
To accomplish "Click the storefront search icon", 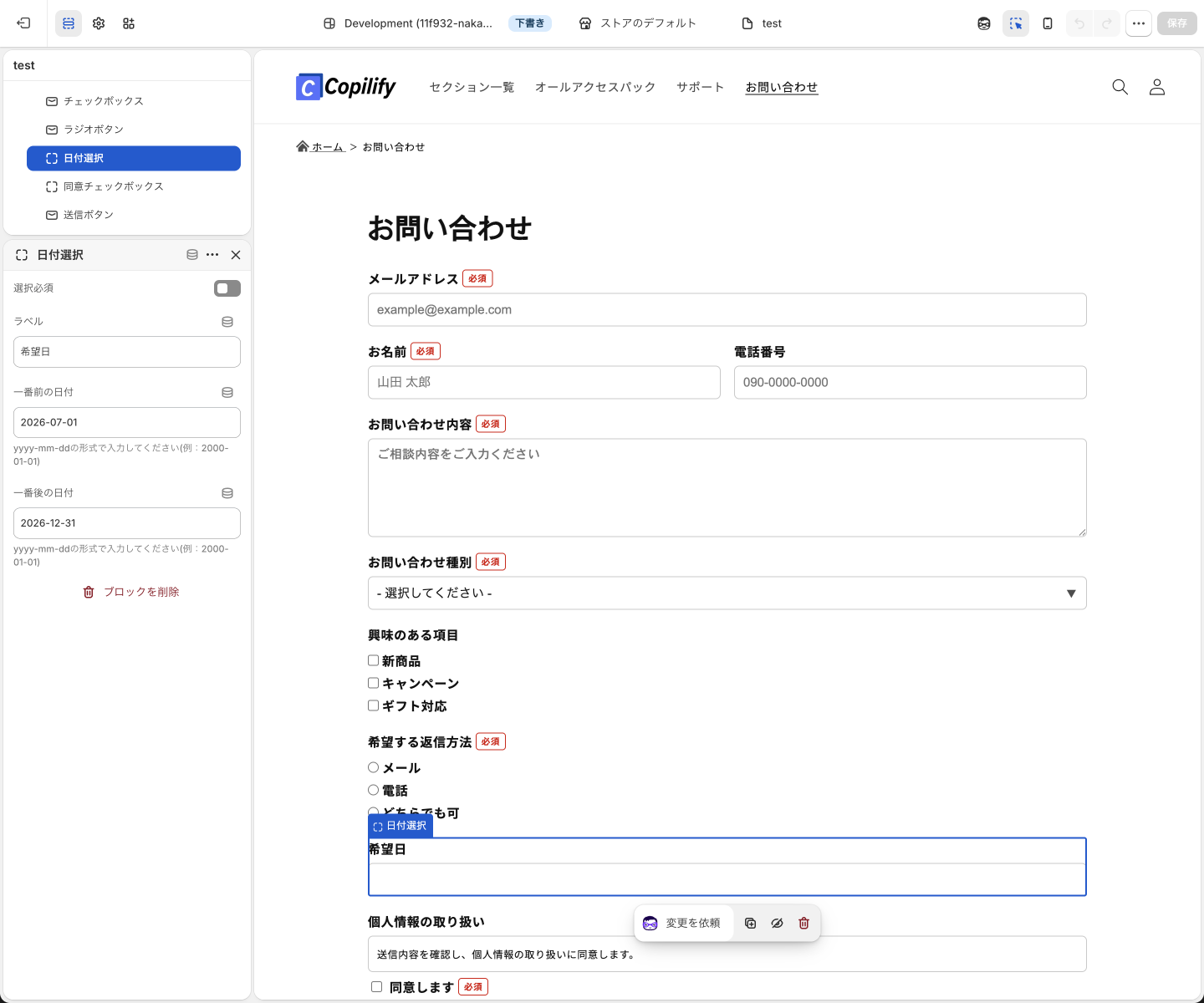I will click(1120, 87).
